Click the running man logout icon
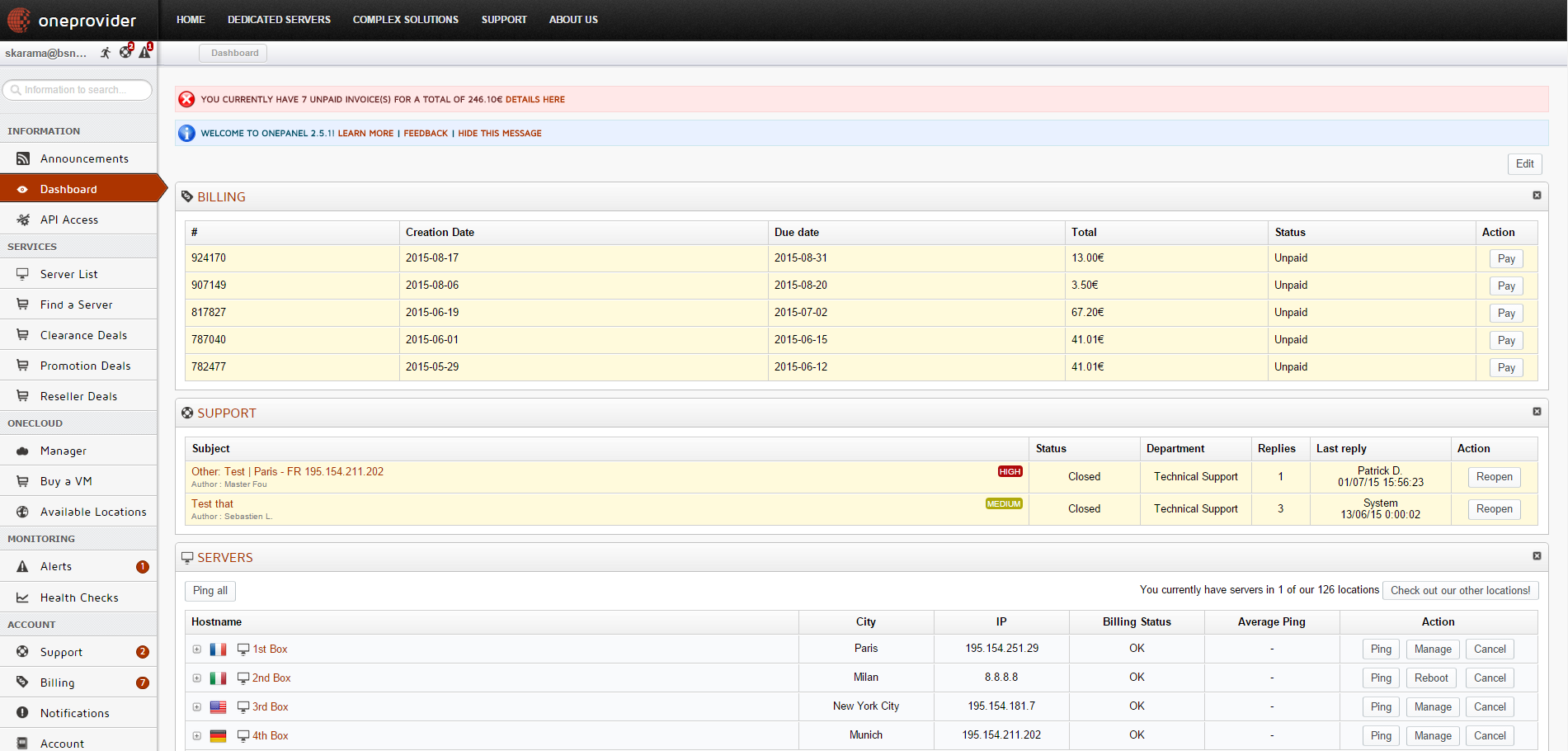This screenshot has height=751, width=1568. click(106, 53)
